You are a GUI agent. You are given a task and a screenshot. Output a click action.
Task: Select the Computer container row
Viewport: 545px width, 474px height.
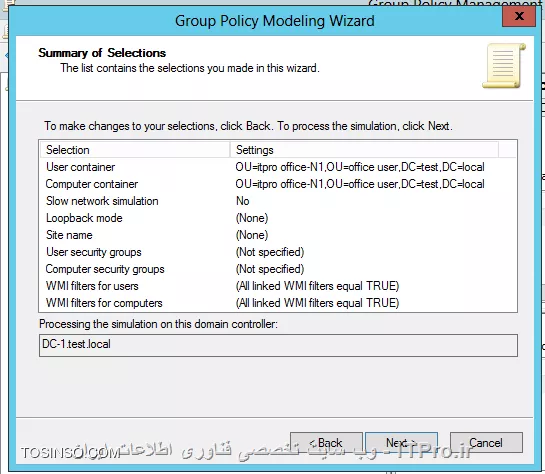[x=278, y=184]
